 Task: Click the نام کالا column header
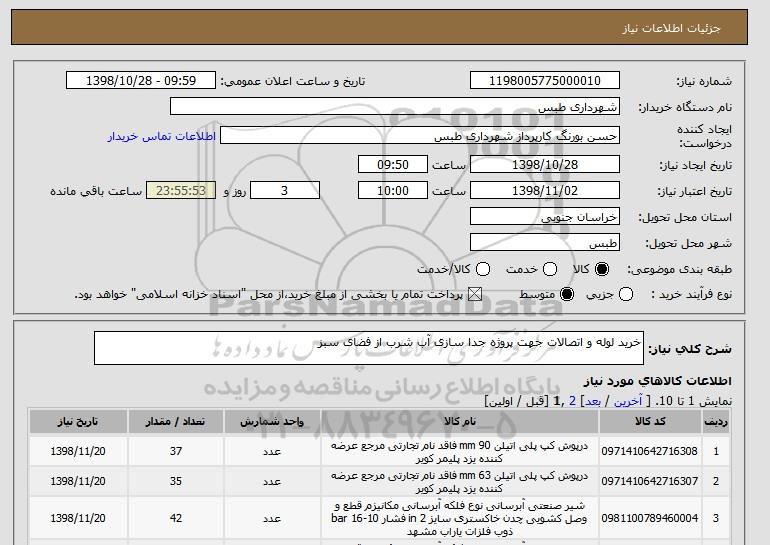pyautogui.click(x=460, y=422)
